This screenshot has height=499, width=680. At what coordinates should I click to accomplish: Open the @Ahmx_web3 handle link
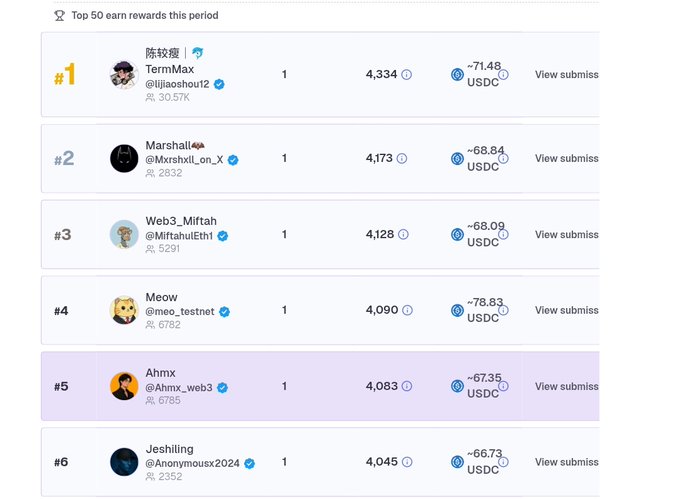click(179, 388)
